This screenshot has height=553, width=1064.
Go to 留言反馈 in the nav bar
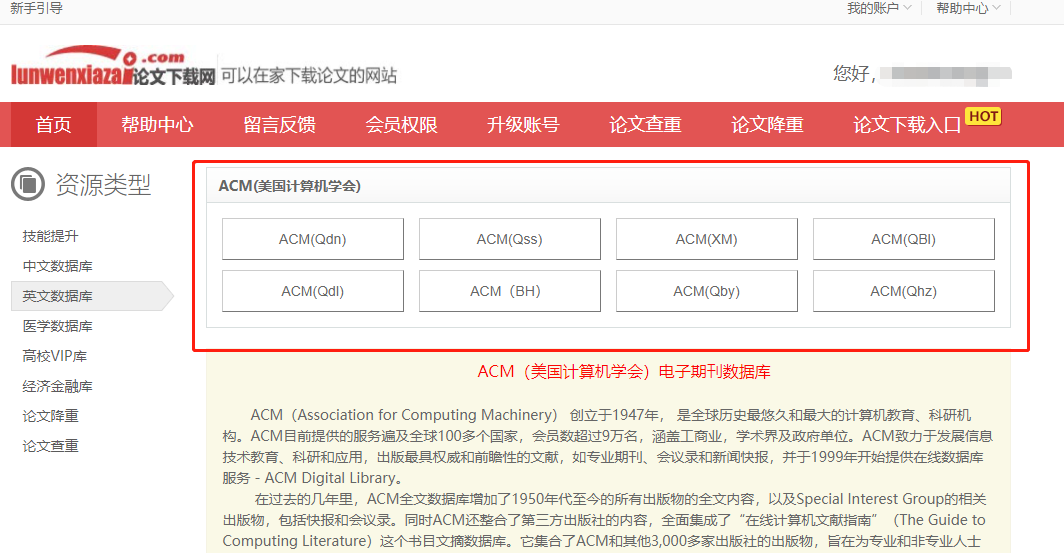click(279, 125)
